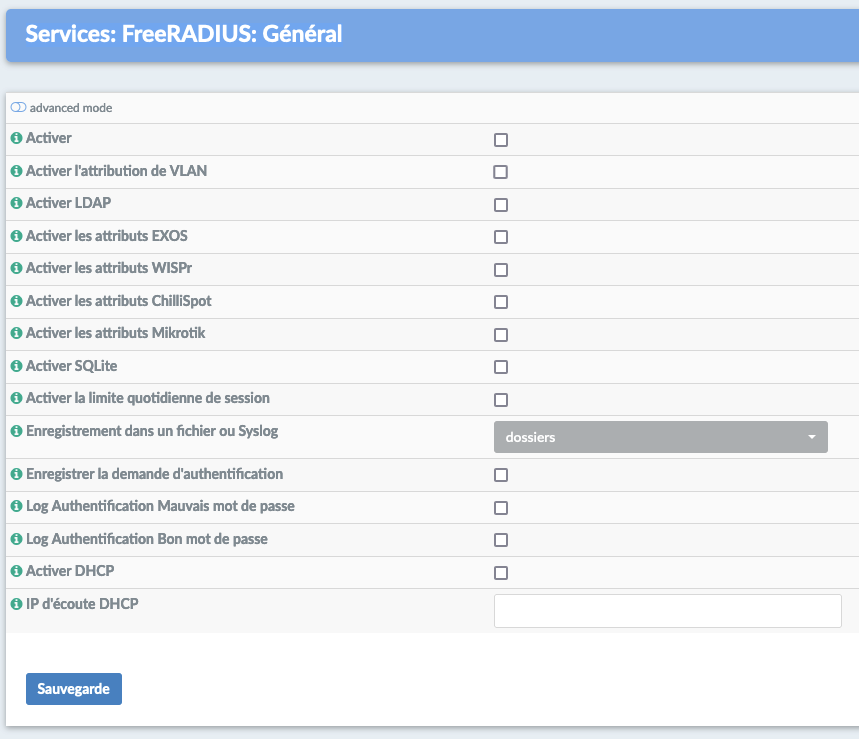Click the Services: FreeRADIUS: Général heading

click(184, 34)
